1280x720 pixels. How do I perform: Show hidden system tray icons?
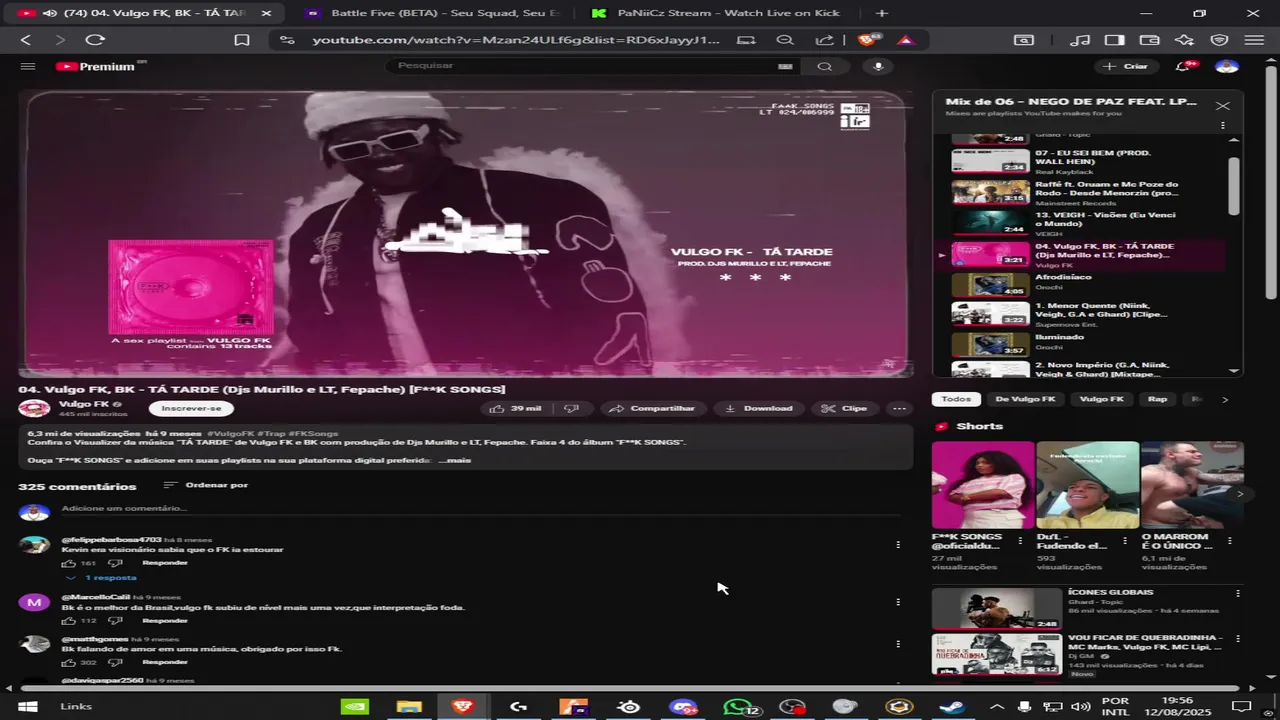(x=996, y=707)
